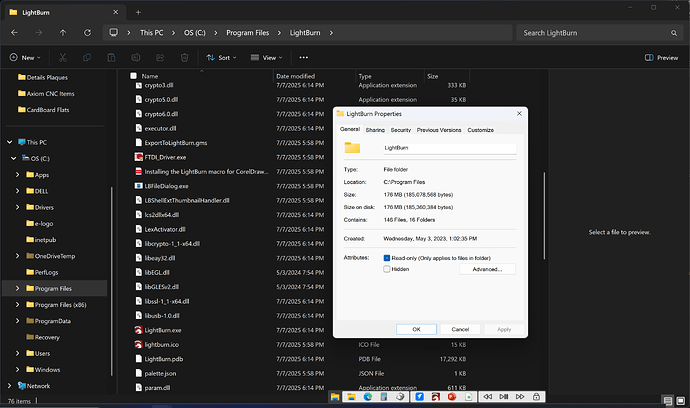Open the View dropdown menu
The width and height of the screenshot is (690, 408).
point(266,58)
